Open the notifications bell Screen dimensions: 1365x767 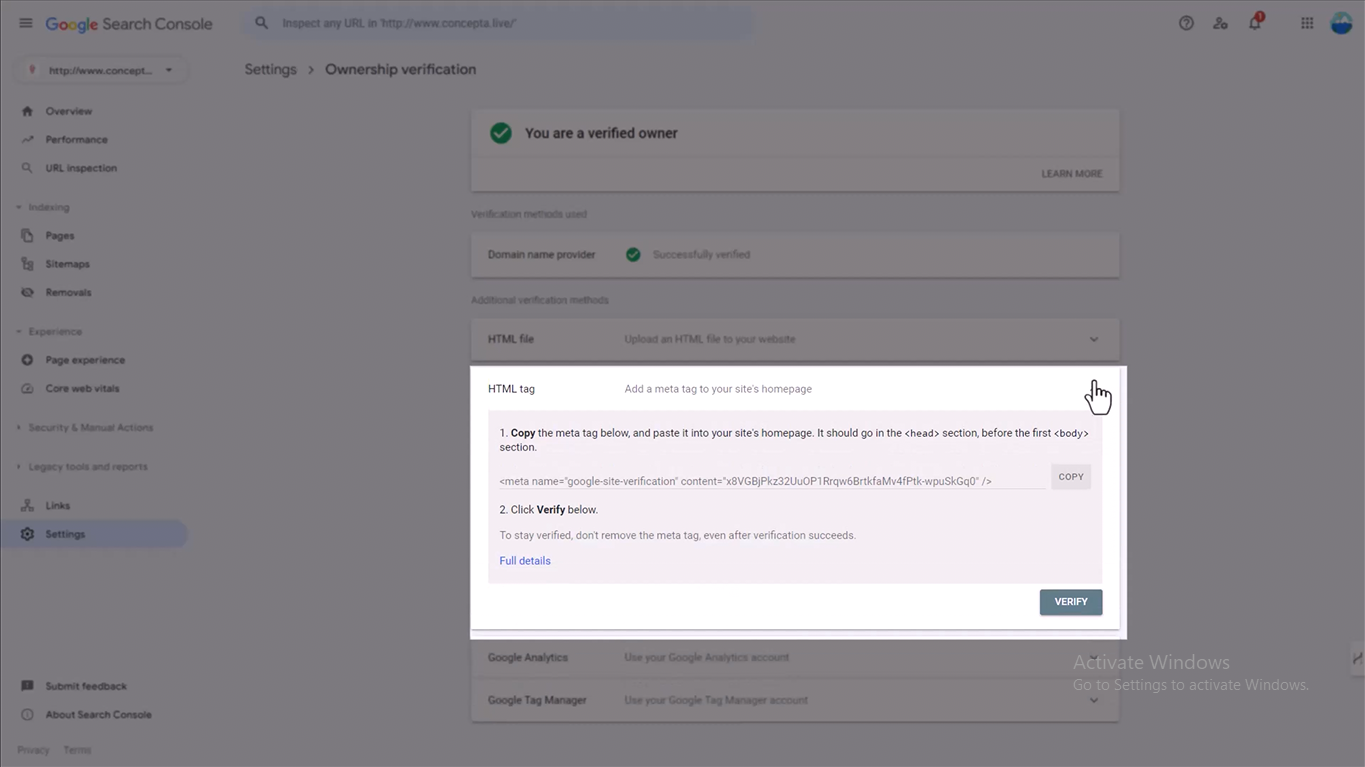(1255, 22)
